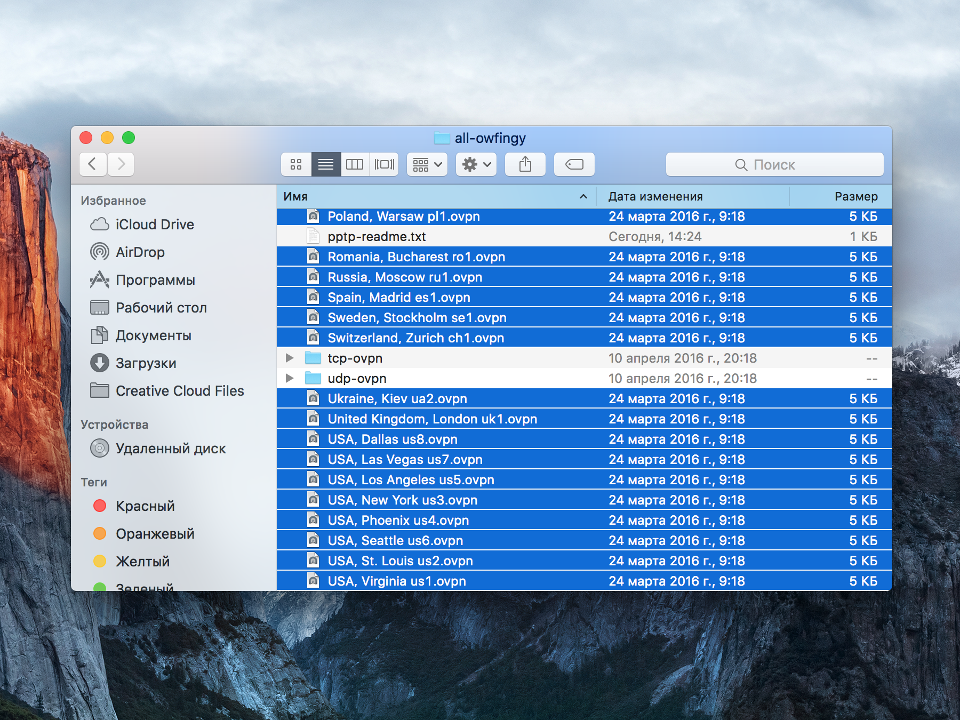This screenshot has width=960, height=720.
Task: Select Poland, Warsaw pl1.ovpn file
Action: click(584, 216)
